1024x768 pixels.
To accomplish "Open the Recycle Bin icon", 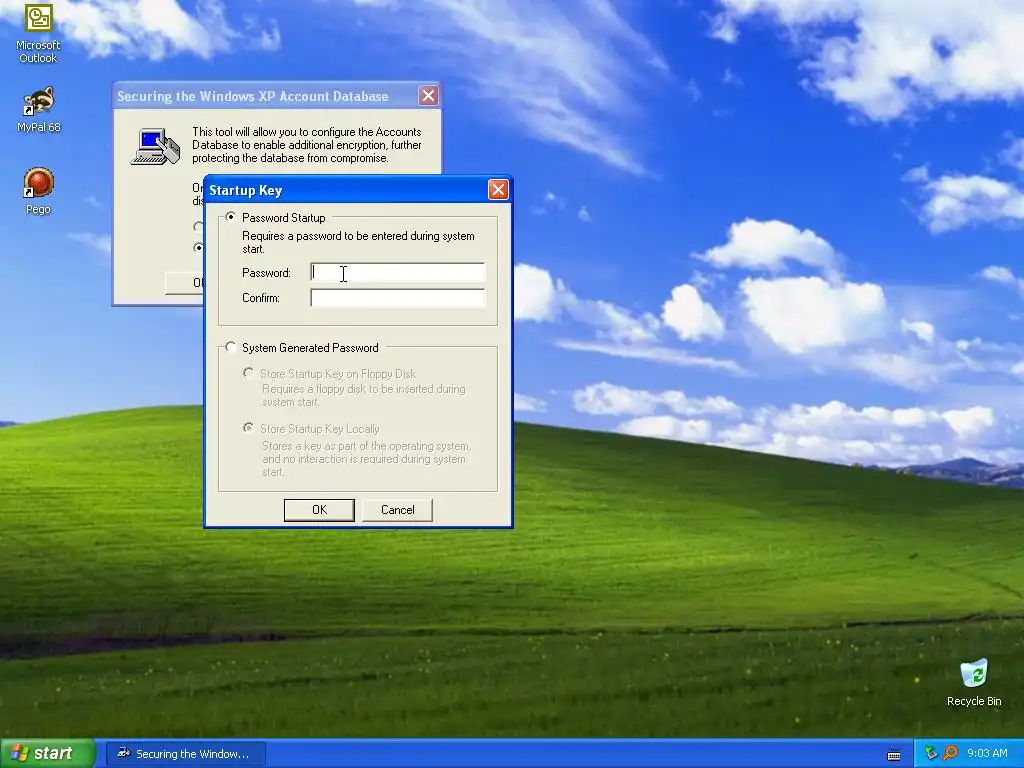I will pos(974,683).
